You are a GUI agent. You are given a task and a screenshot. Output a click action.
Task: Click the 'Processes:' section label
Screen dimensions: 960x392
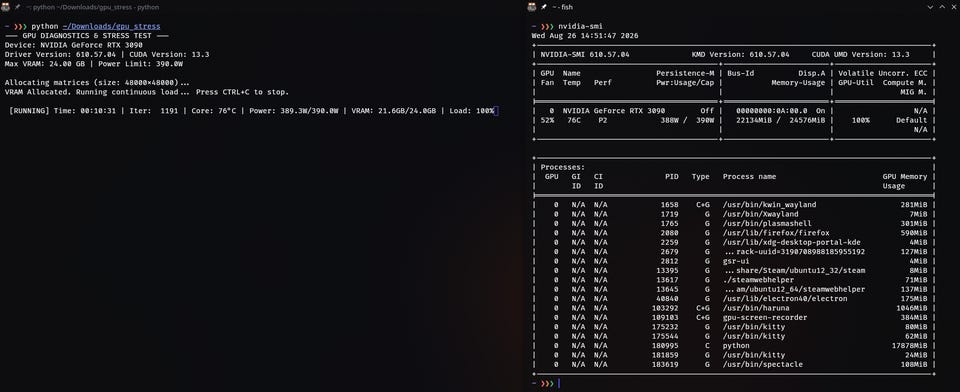click(x=563, y=167)
